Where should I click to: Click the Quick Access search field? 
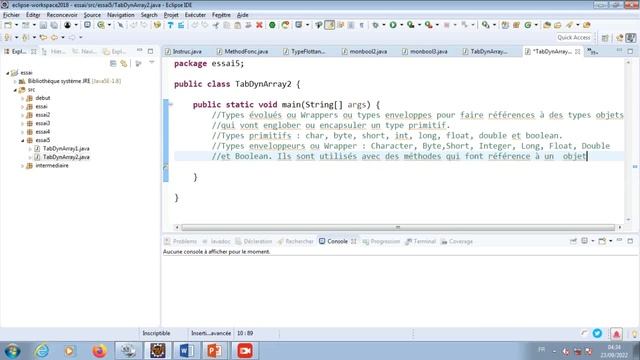573,38
